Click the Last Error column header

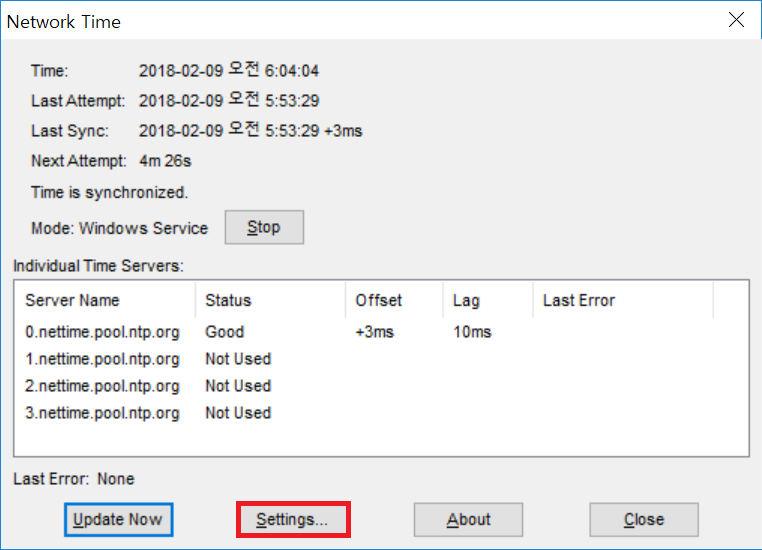coord(623,300)
